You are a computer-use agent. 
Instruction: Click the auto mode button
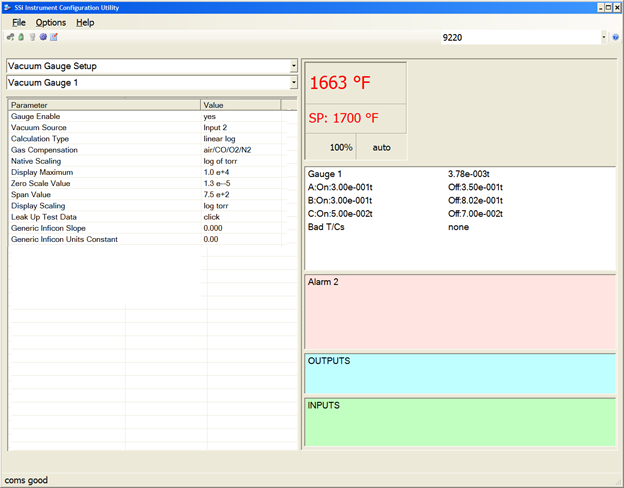(x=381, y=147)
